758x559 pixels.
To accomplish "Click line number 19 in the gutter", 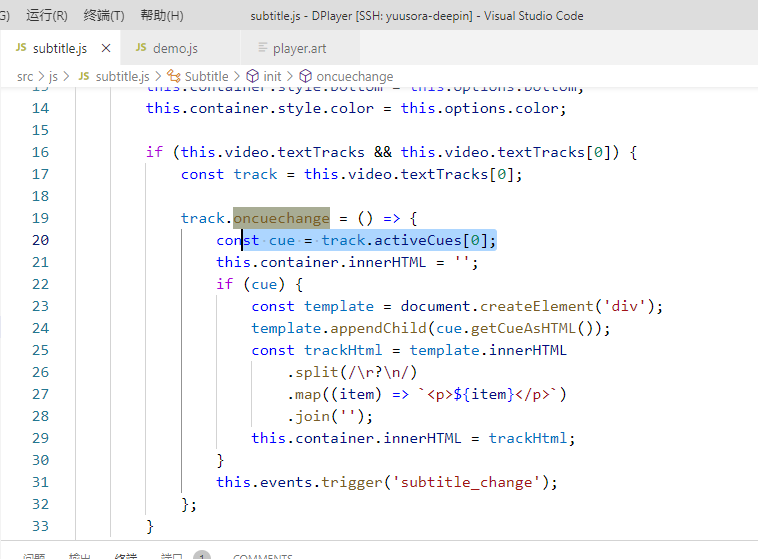I will [41, 218].
